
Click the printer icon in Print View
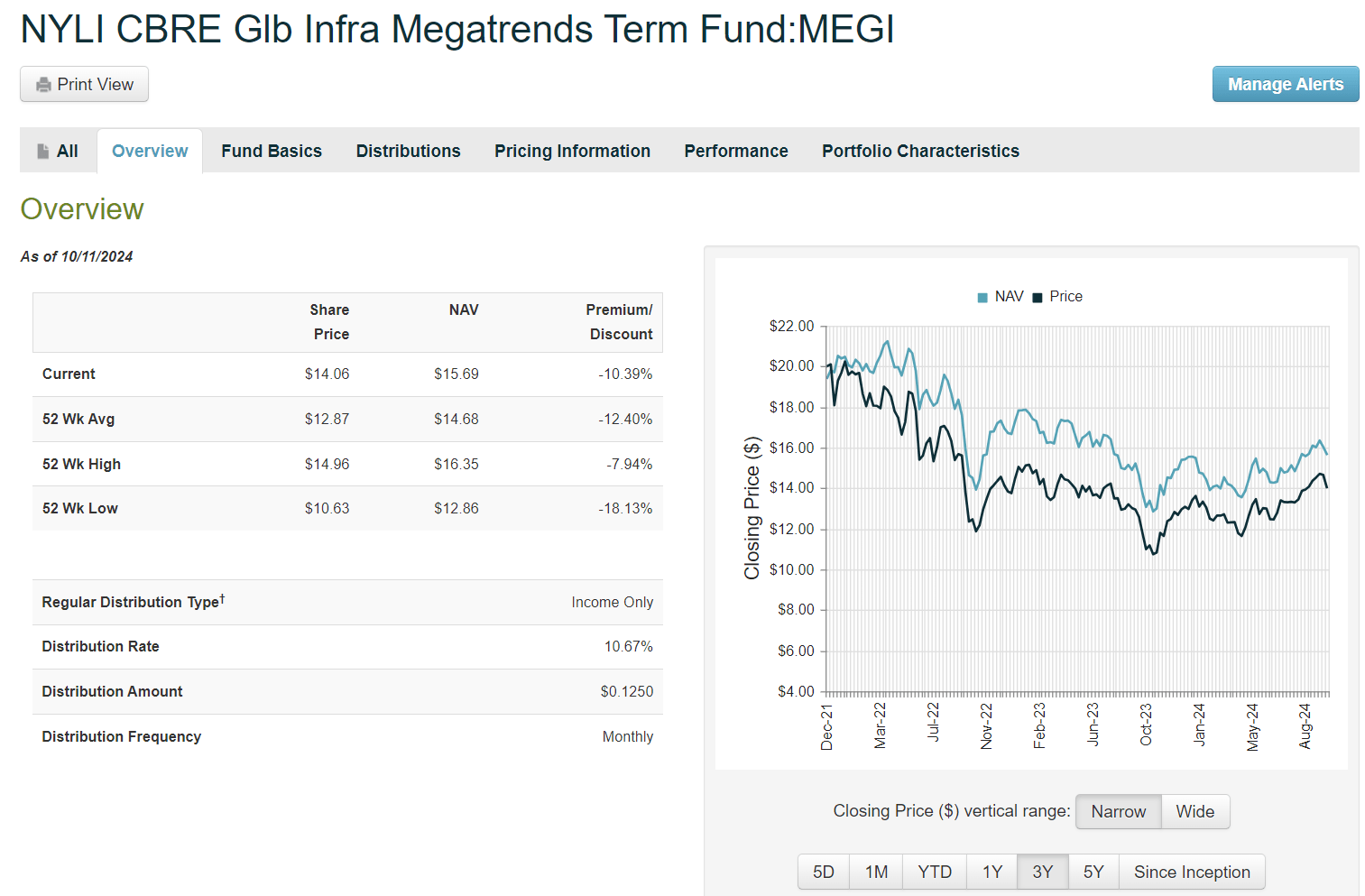[42, 84]
